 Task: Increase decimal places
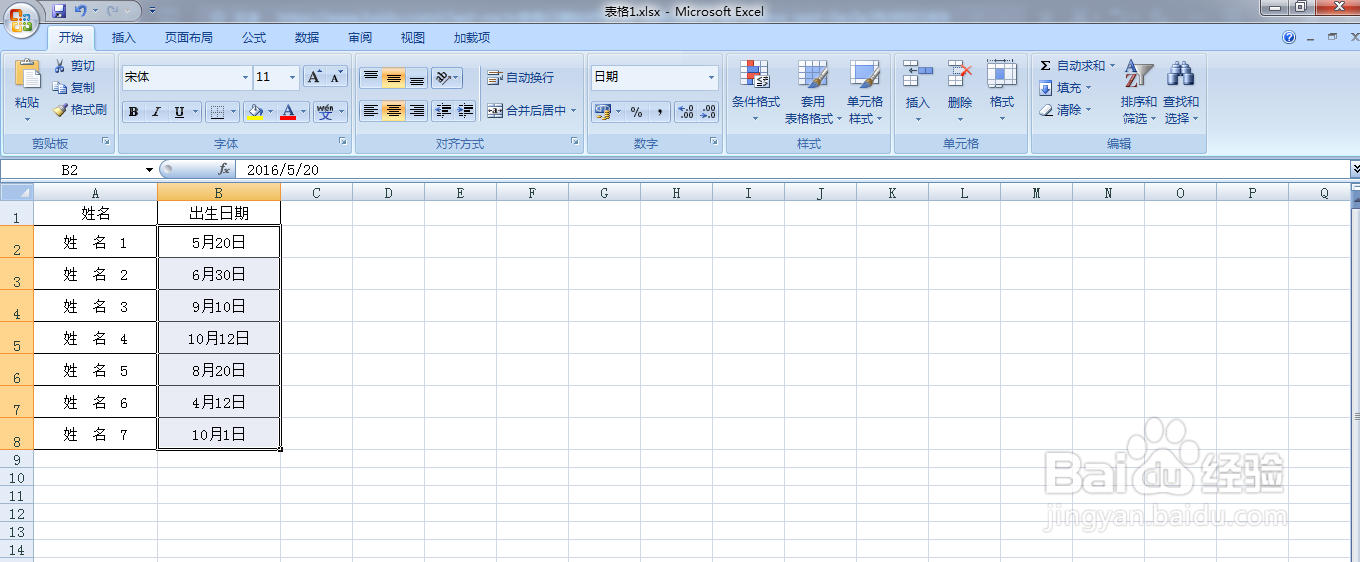686,112
